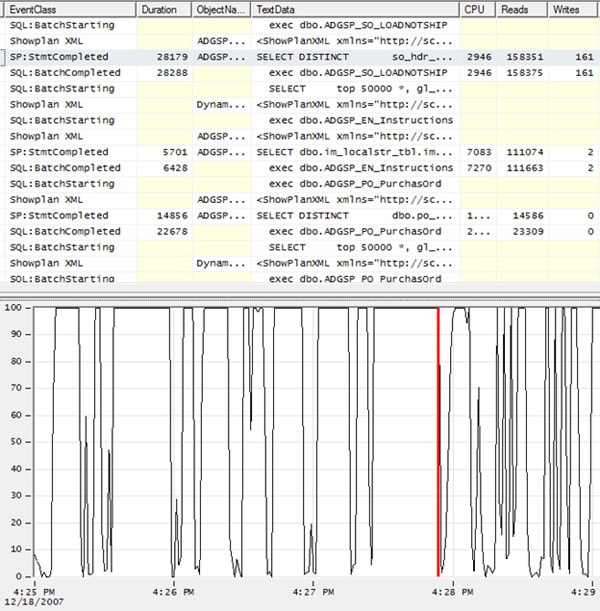Sort by the Duration column header

coord(164,10)
